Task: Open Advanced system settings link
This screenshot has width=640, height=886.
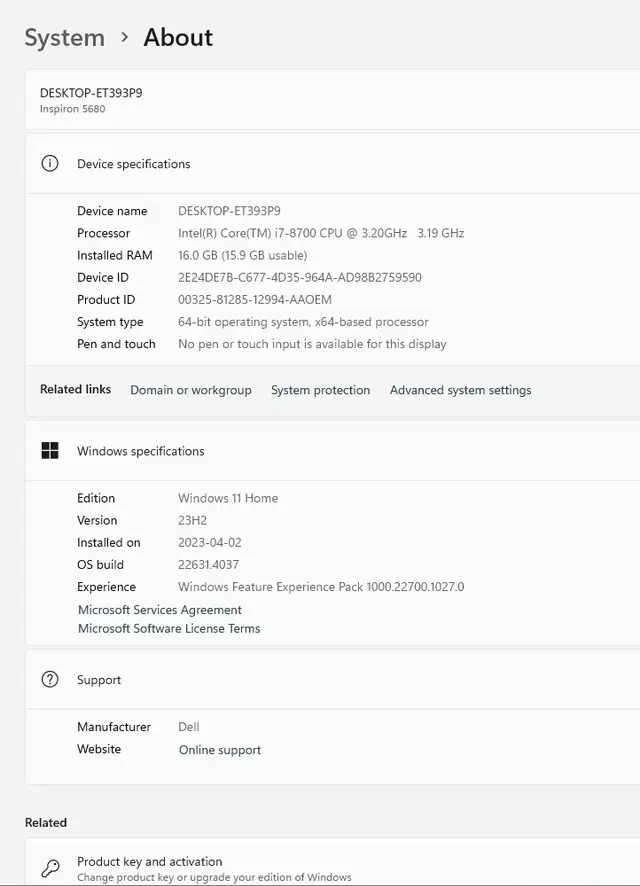Action: (460, 390)
